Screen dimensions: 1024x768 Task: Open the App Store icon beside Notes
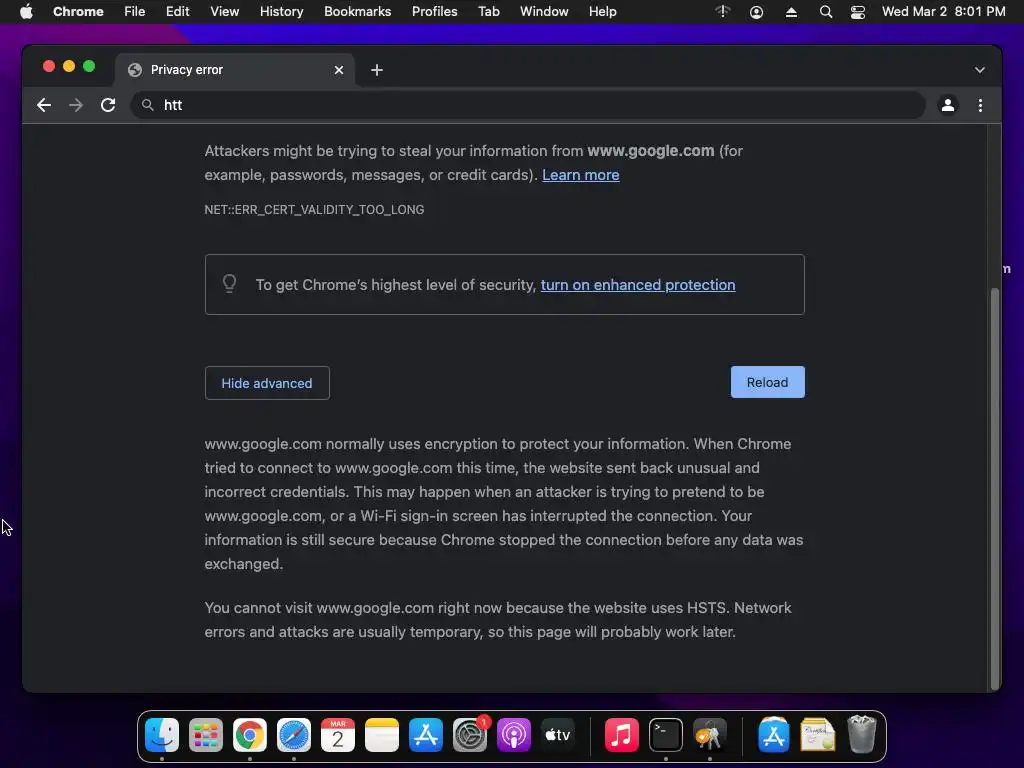[x=426, y=735]
